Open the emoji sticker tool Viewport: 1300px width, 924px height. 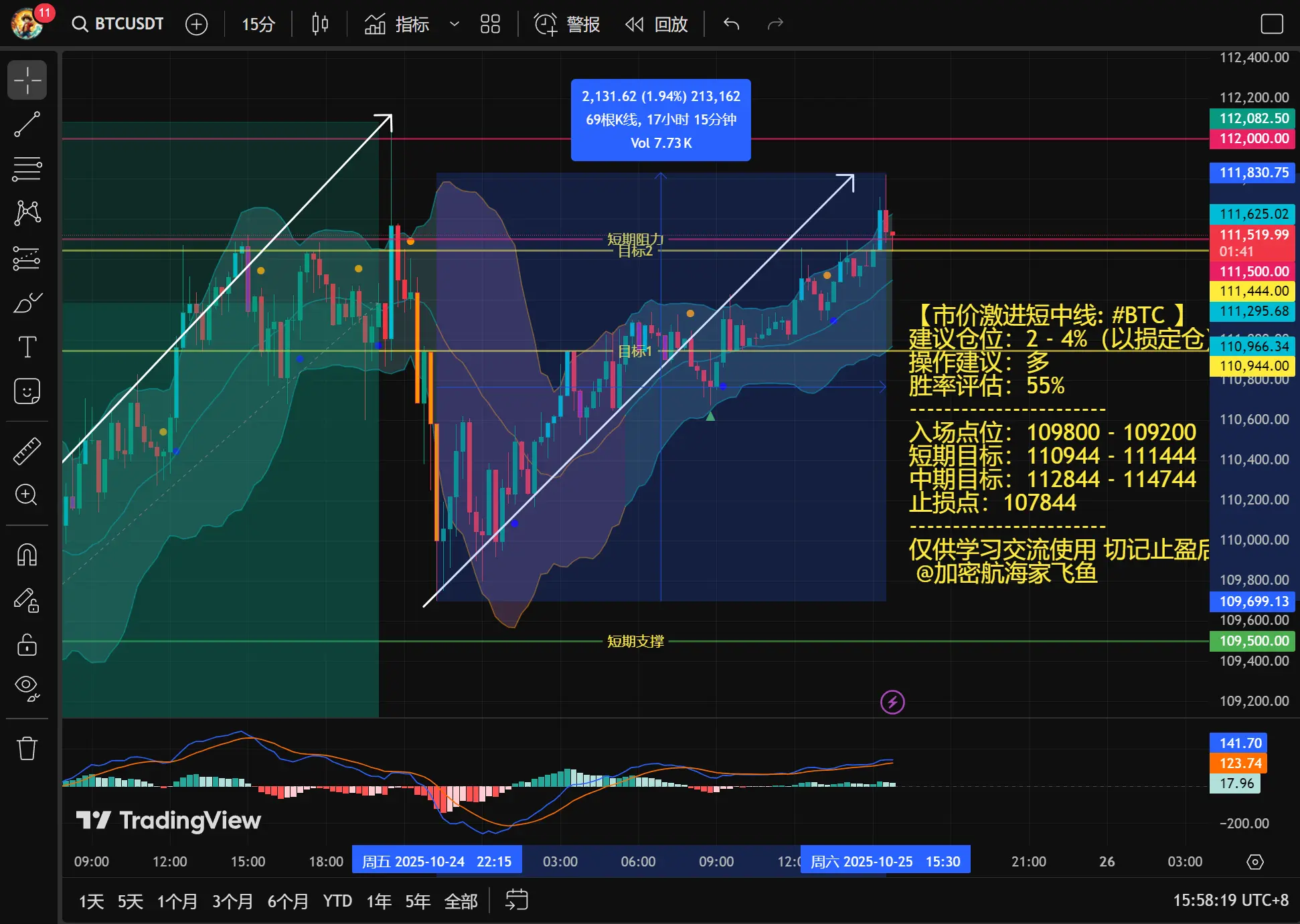pos(27,391)
